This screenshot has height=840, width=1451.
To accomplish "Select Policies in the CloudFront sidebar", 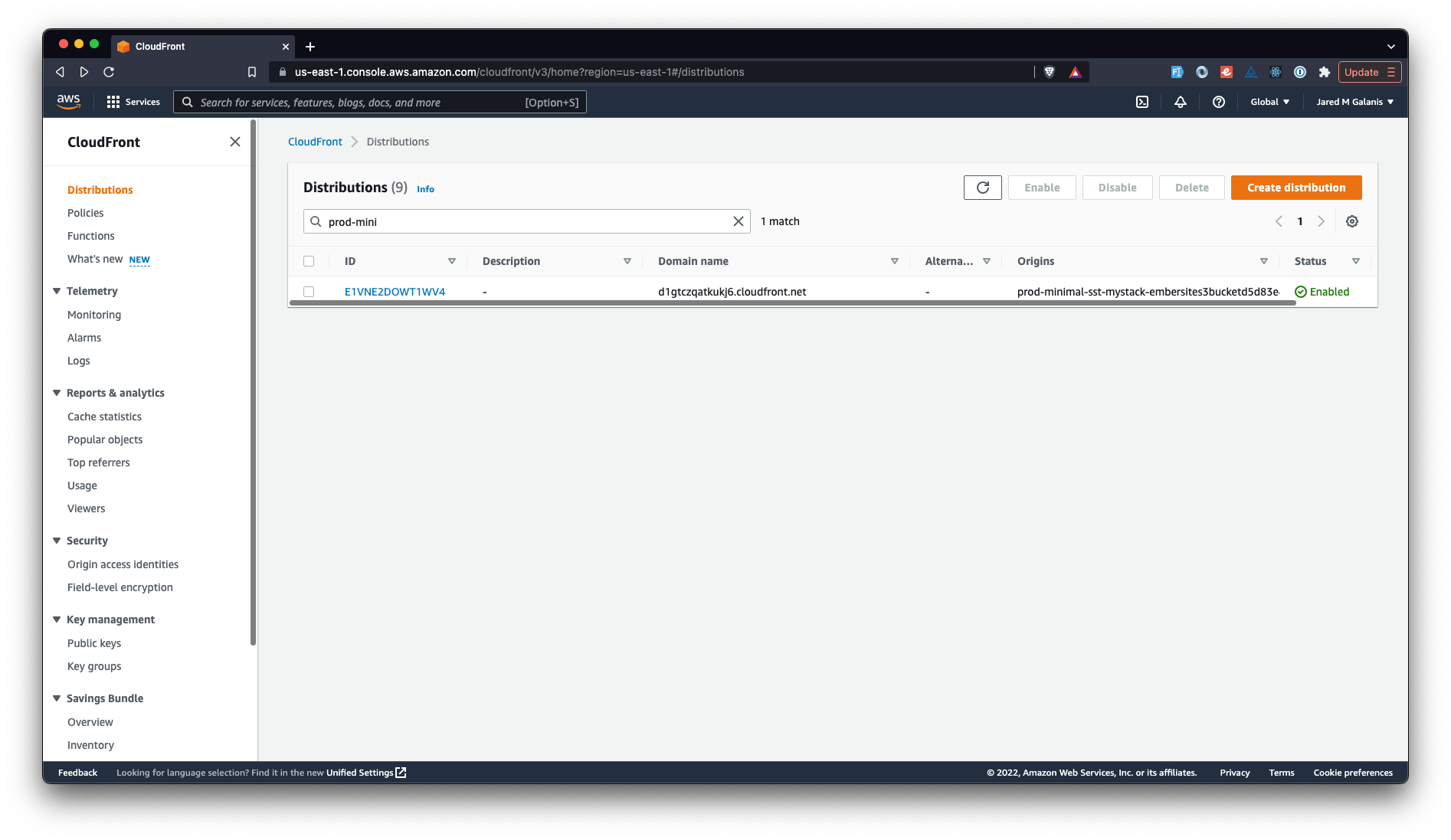I will coord(85,213).
